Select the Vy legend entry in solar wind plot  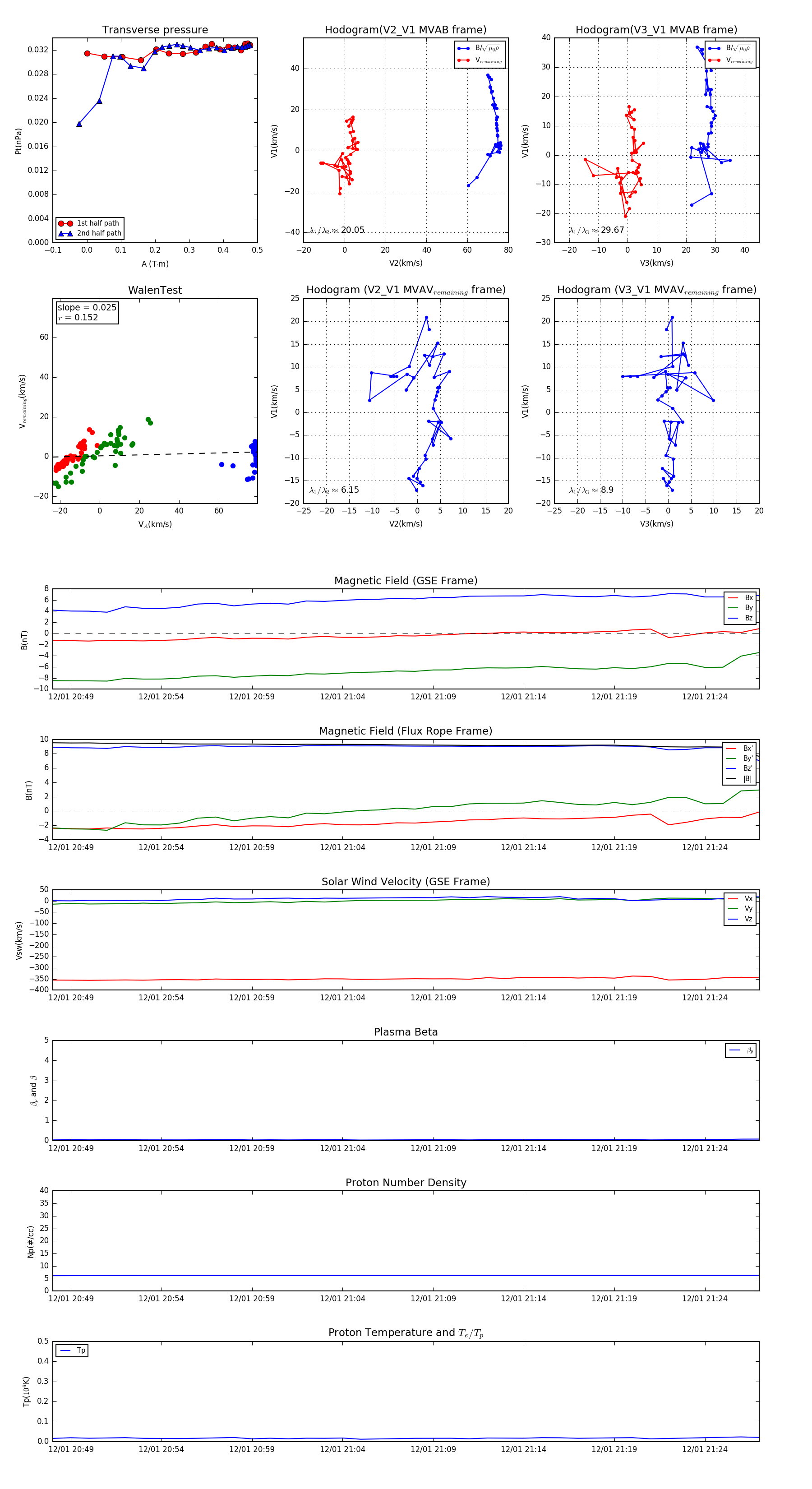click(x=740, y=909)
